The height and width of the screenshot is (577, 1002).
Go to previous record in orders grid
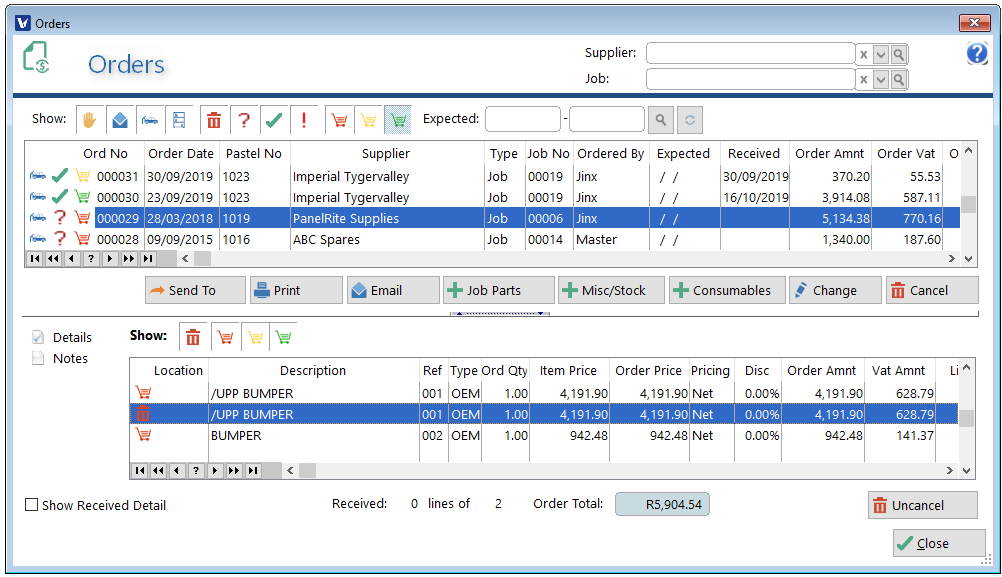[x=72, y=259]
